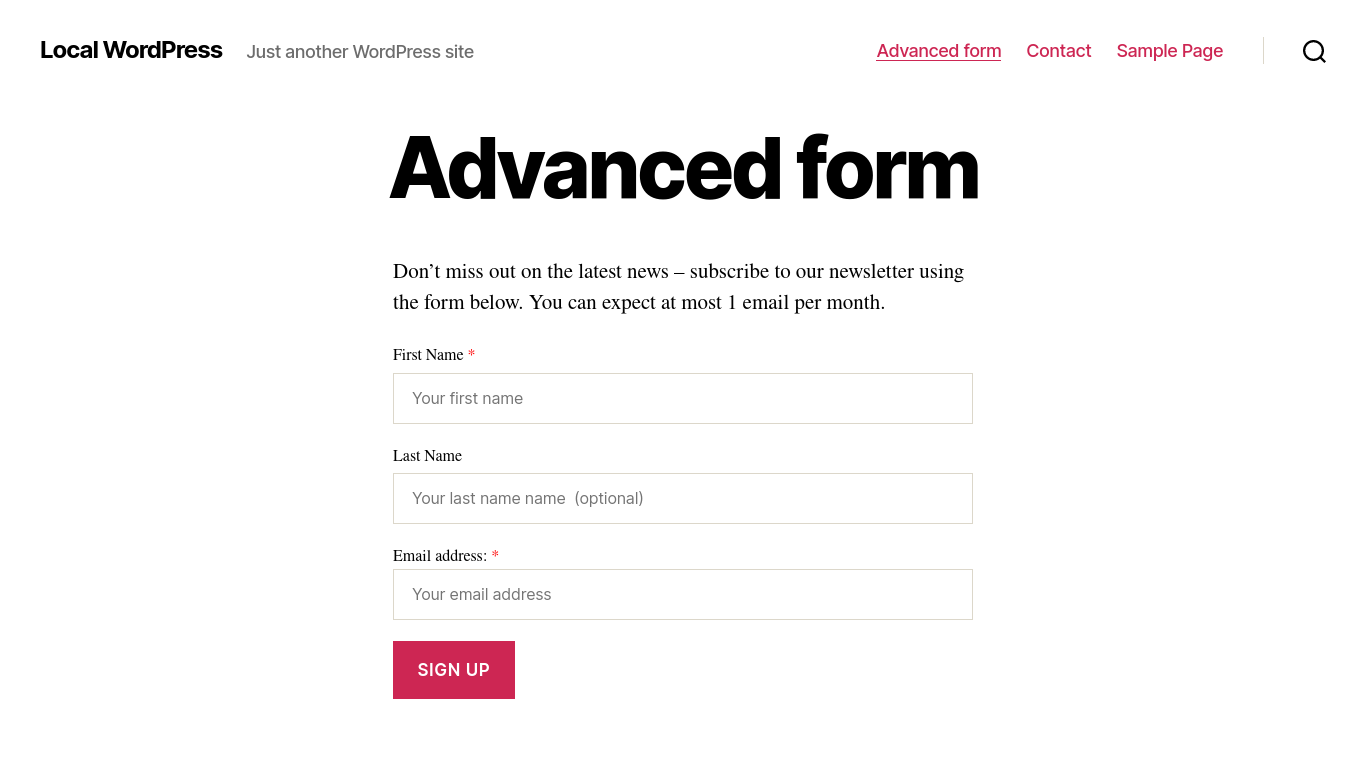Go to the Contact page
Image resolution: width=1366 pixels, height=768 pixels.
point(1058,51)
